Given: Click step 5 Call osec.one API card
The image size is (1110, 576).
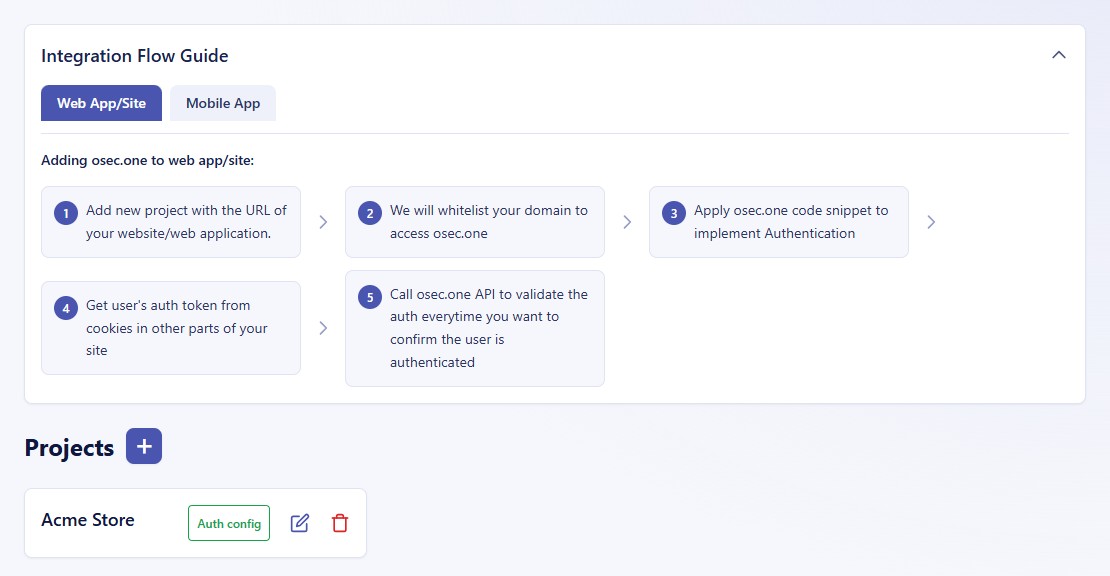Looking at the screenshot, I should (x=474, y=328).
